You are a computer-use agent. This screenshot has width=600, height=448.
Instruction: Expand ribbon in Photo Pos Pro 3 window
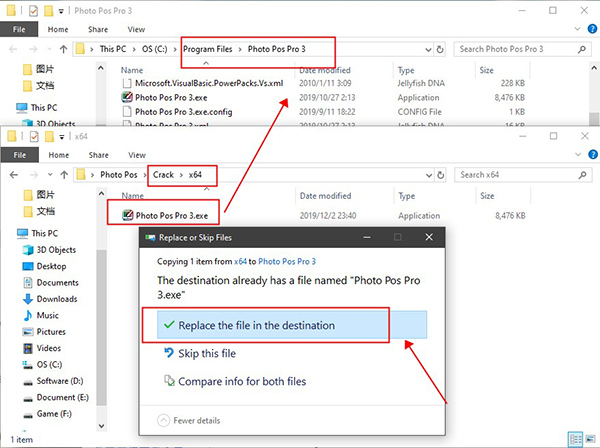577,29
